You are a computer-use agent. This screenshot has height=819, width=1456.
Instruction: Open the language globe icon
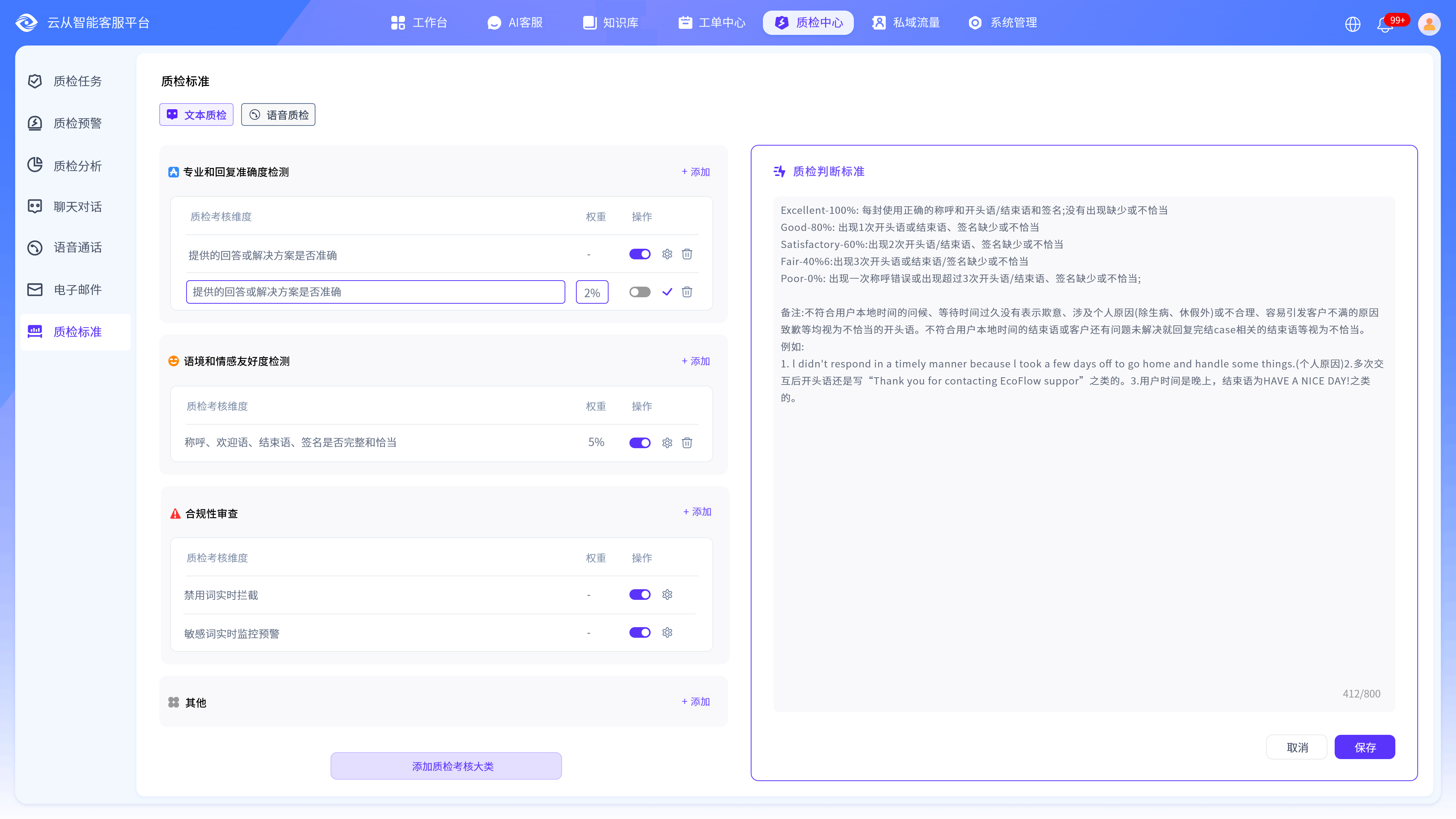click(1352, 24)
